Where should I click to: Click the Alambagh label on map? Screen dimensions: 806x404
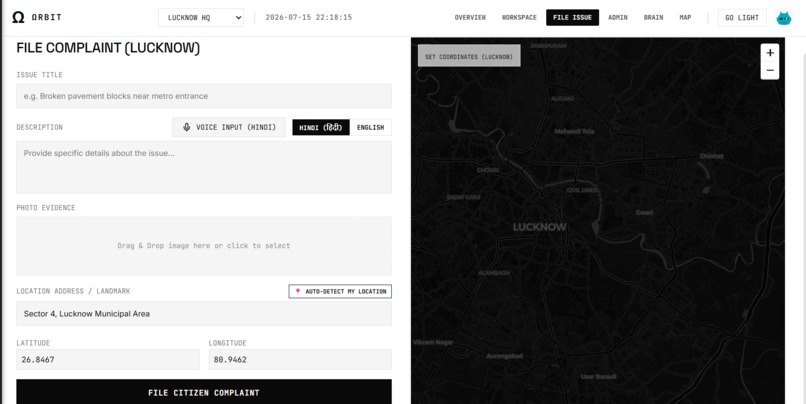click(x=494, y=273)
